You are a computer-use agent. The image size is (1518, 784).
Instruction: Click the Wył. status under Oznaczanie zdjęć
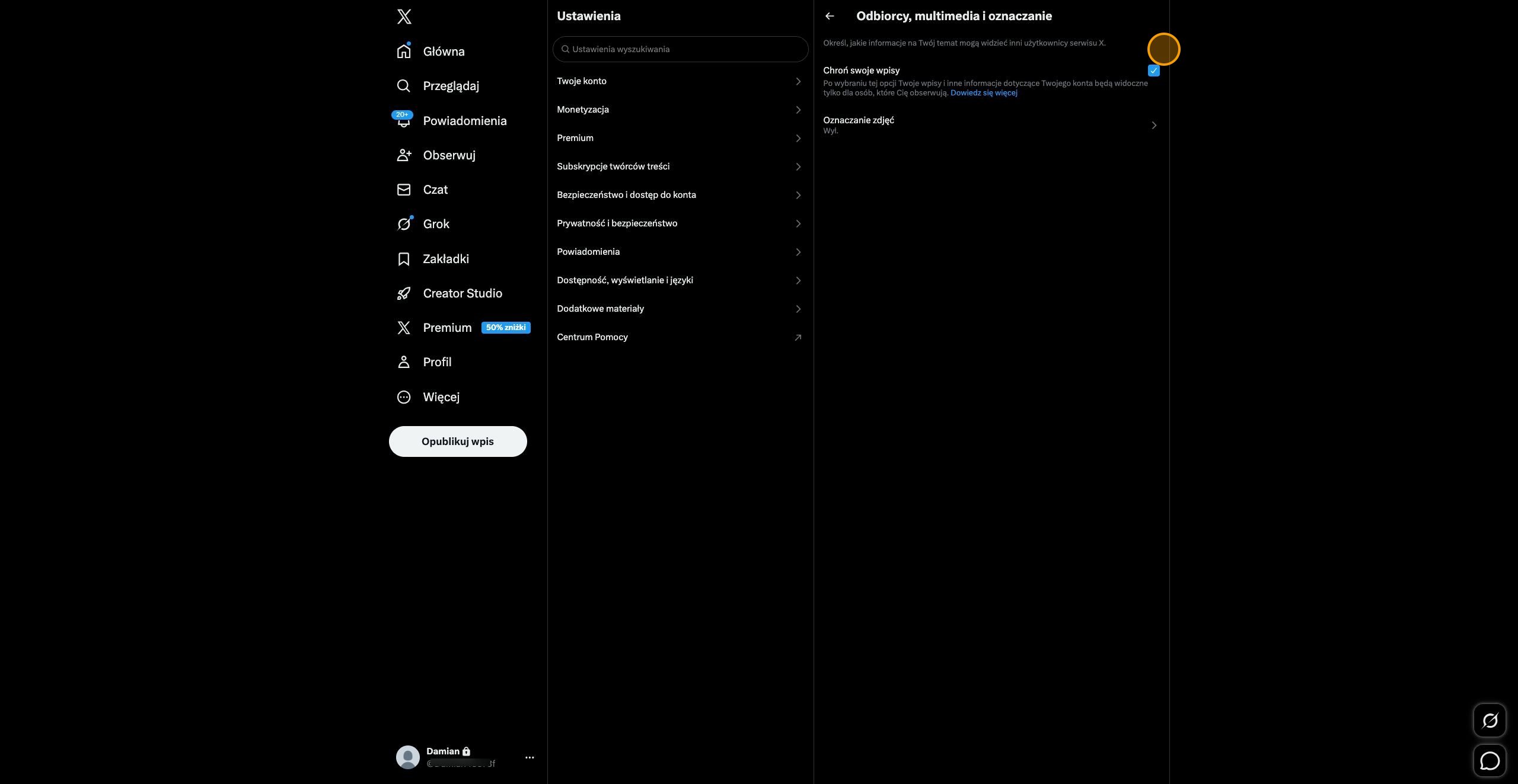[831, 131]
